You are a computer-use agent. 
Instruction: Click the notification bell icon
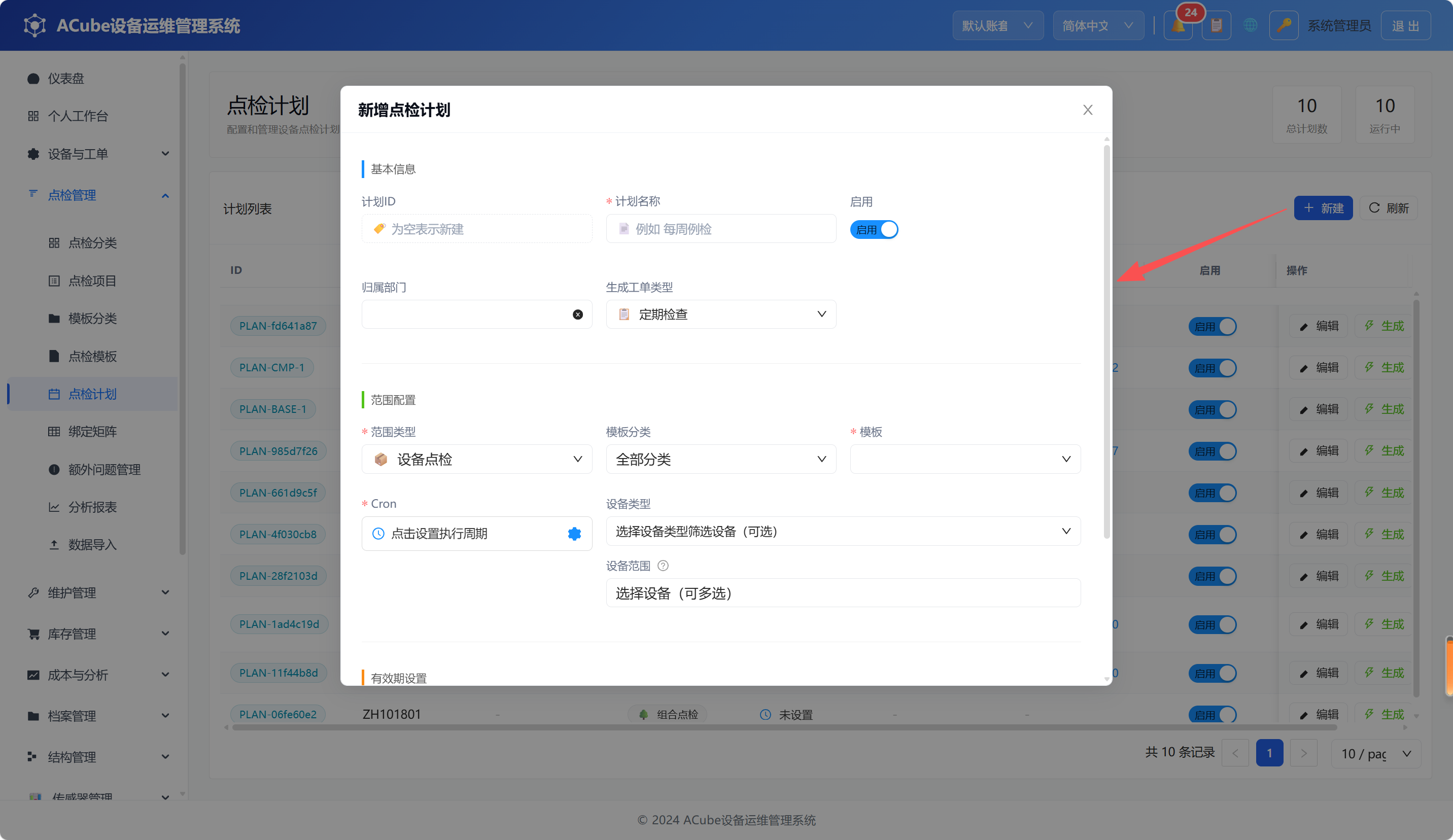(1178, 26)
